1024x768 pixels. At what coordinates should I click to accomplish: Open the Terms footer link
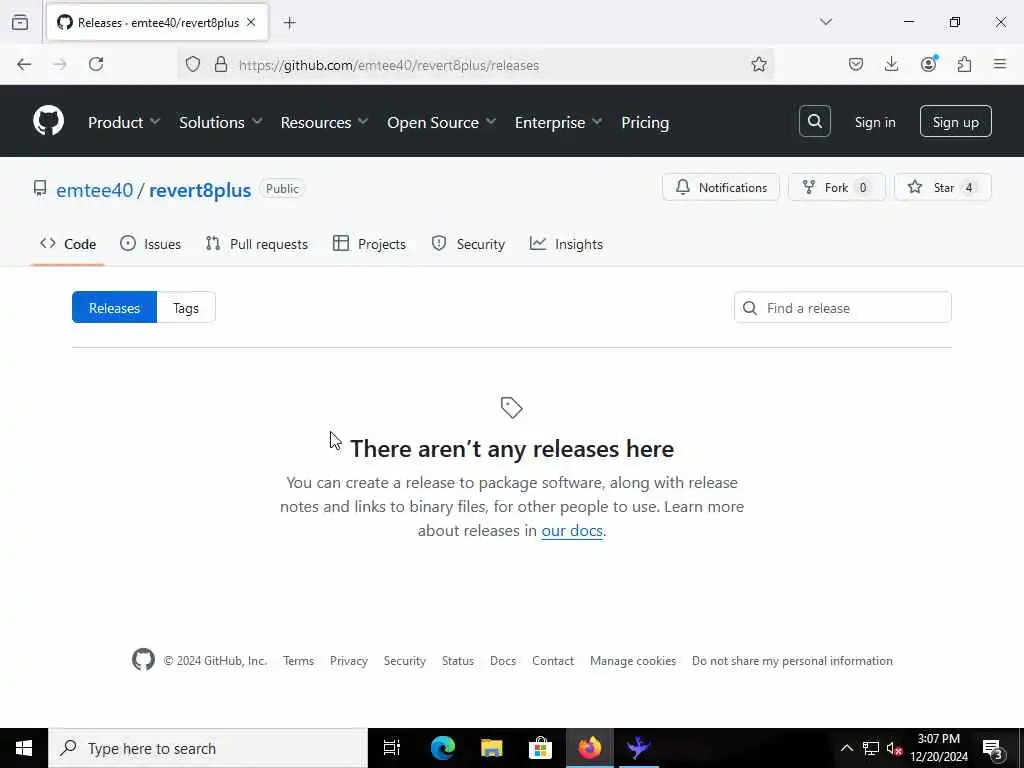(x=298, y=661)
